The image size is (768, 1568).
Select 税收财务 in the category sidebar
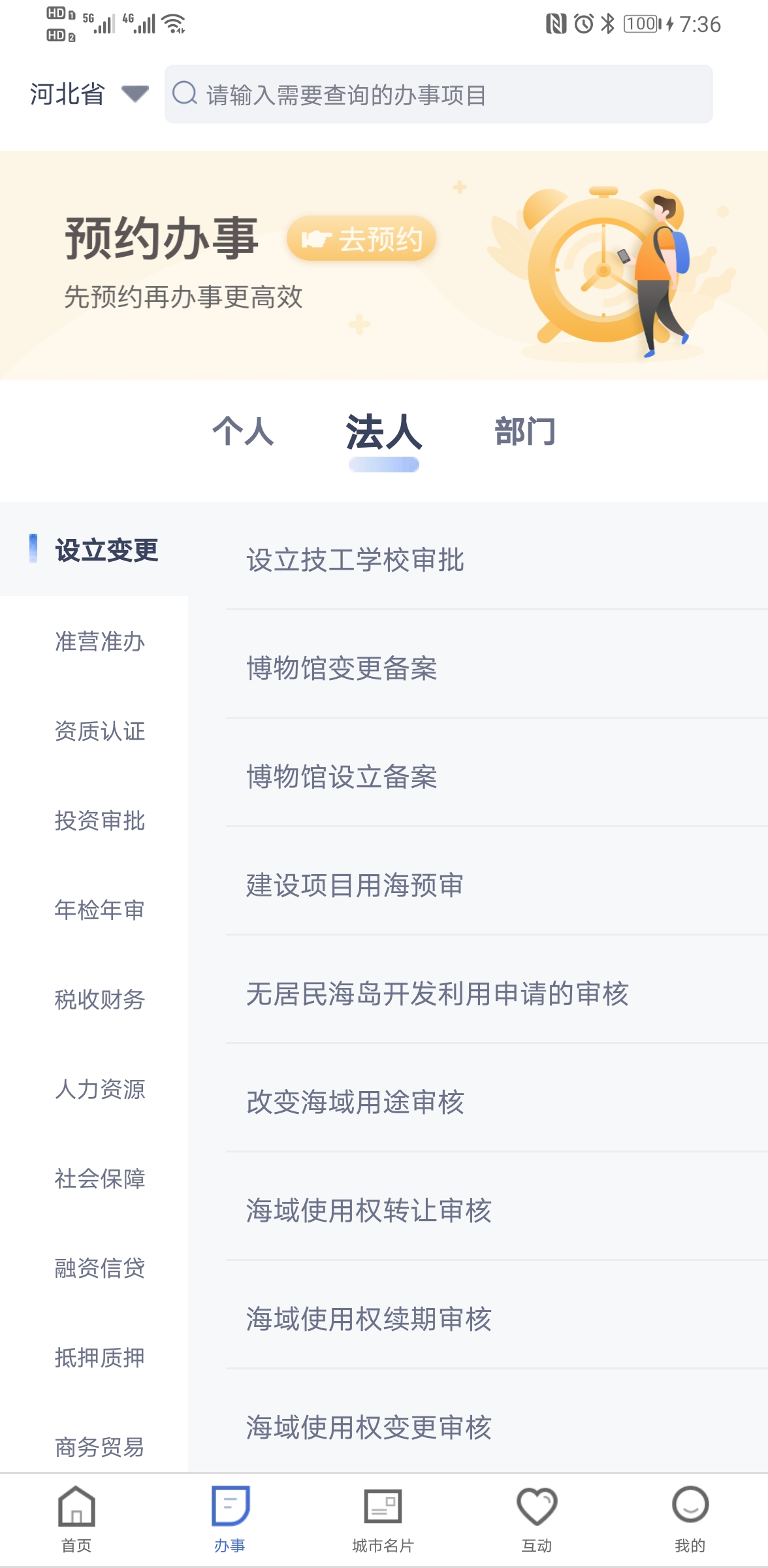100,999
